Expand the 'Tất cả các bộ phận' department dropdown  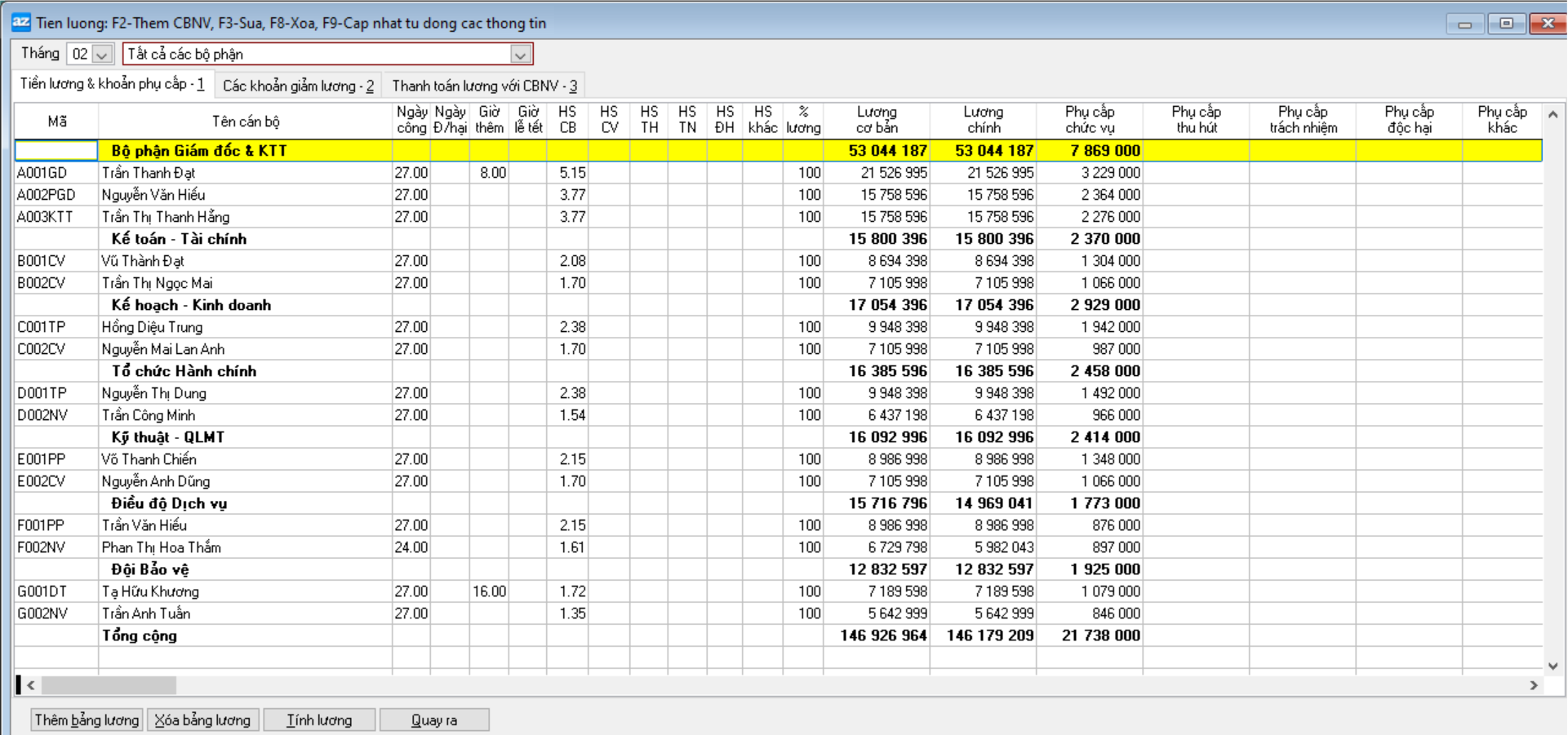click(x=520, y=55)
